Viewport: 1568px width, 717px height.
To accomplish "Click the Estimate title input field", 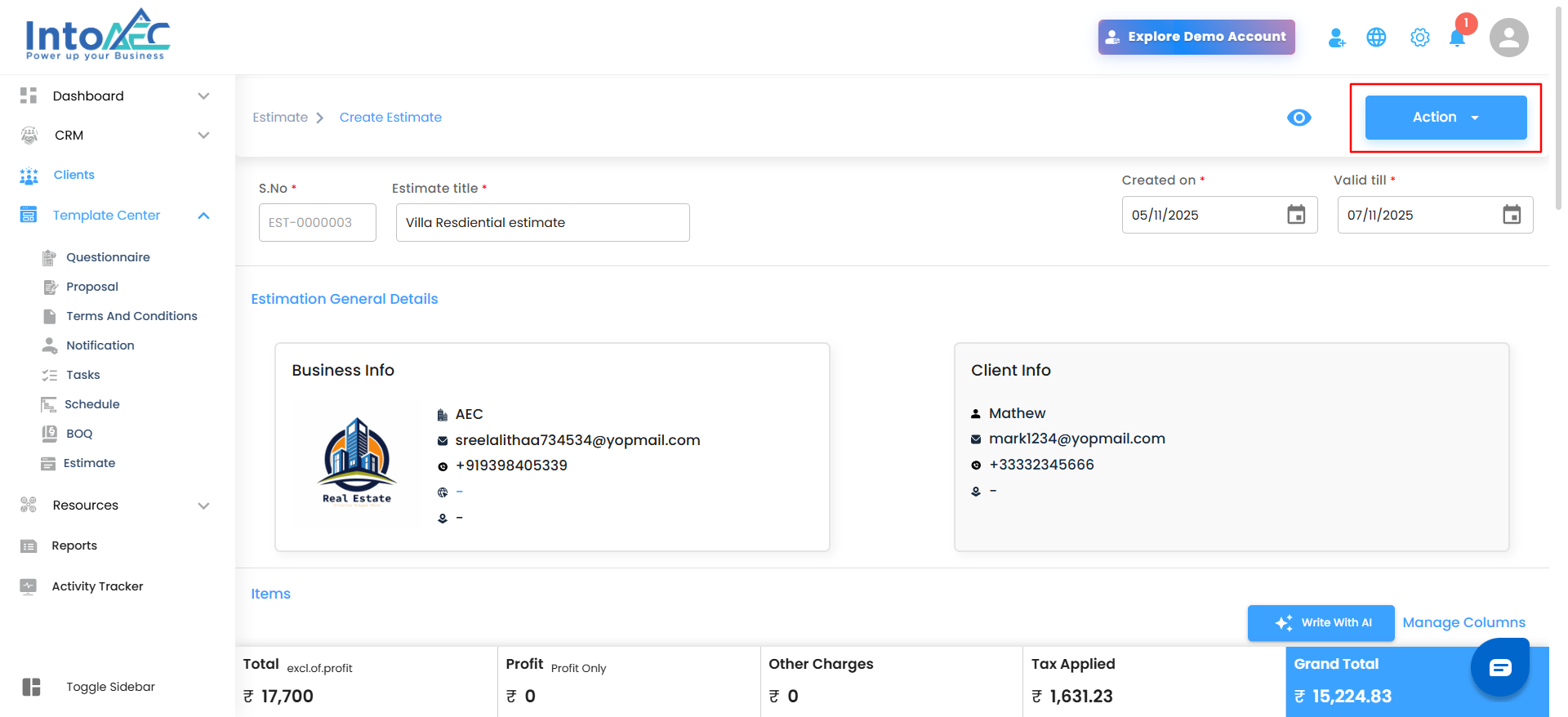I will tap(542, 223).
